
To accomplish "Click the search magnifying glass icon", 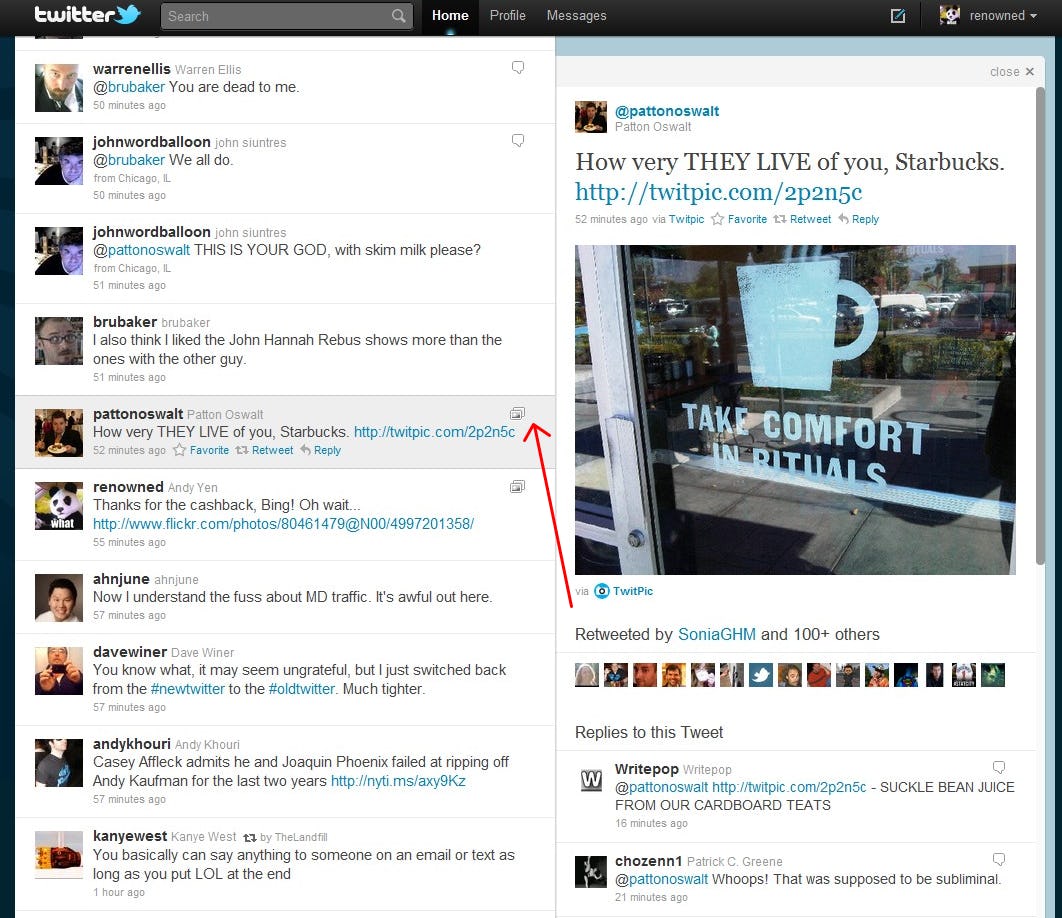I will click(399, 16).
